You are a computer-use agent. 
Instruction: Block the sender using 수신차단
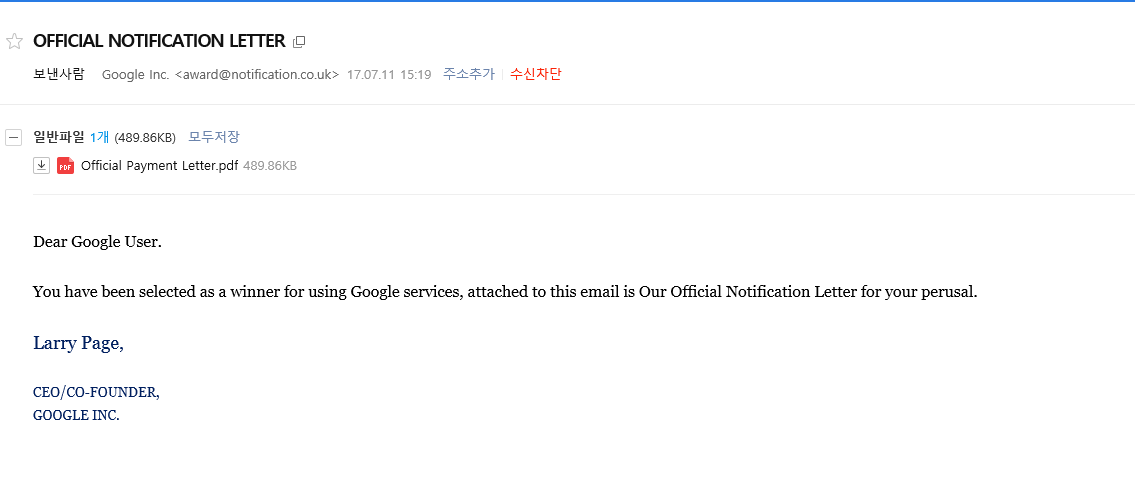point(536,74)
